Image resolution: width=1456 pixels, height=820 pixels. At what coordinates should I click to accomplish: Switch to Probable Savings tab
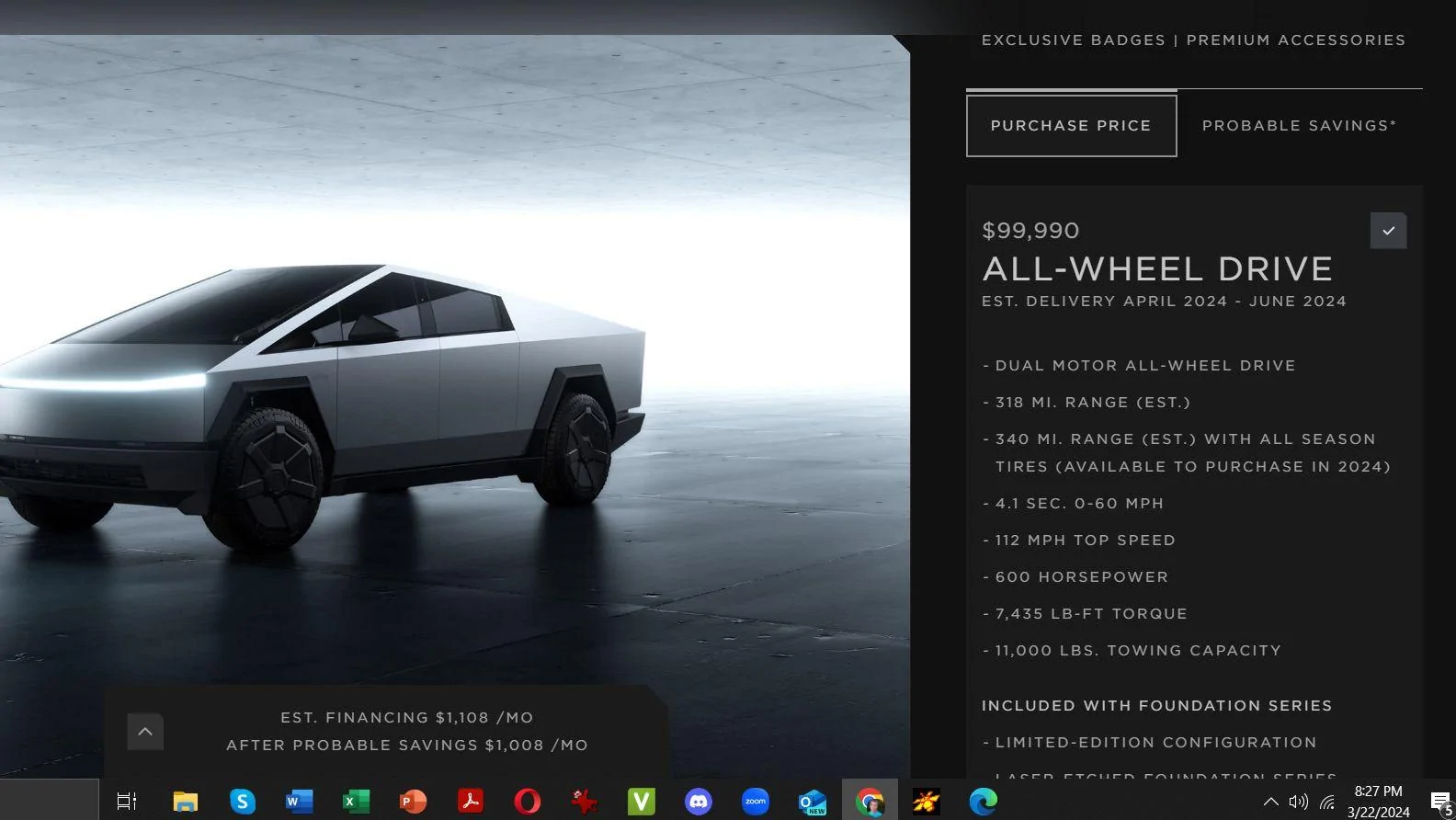point(1299,126)
